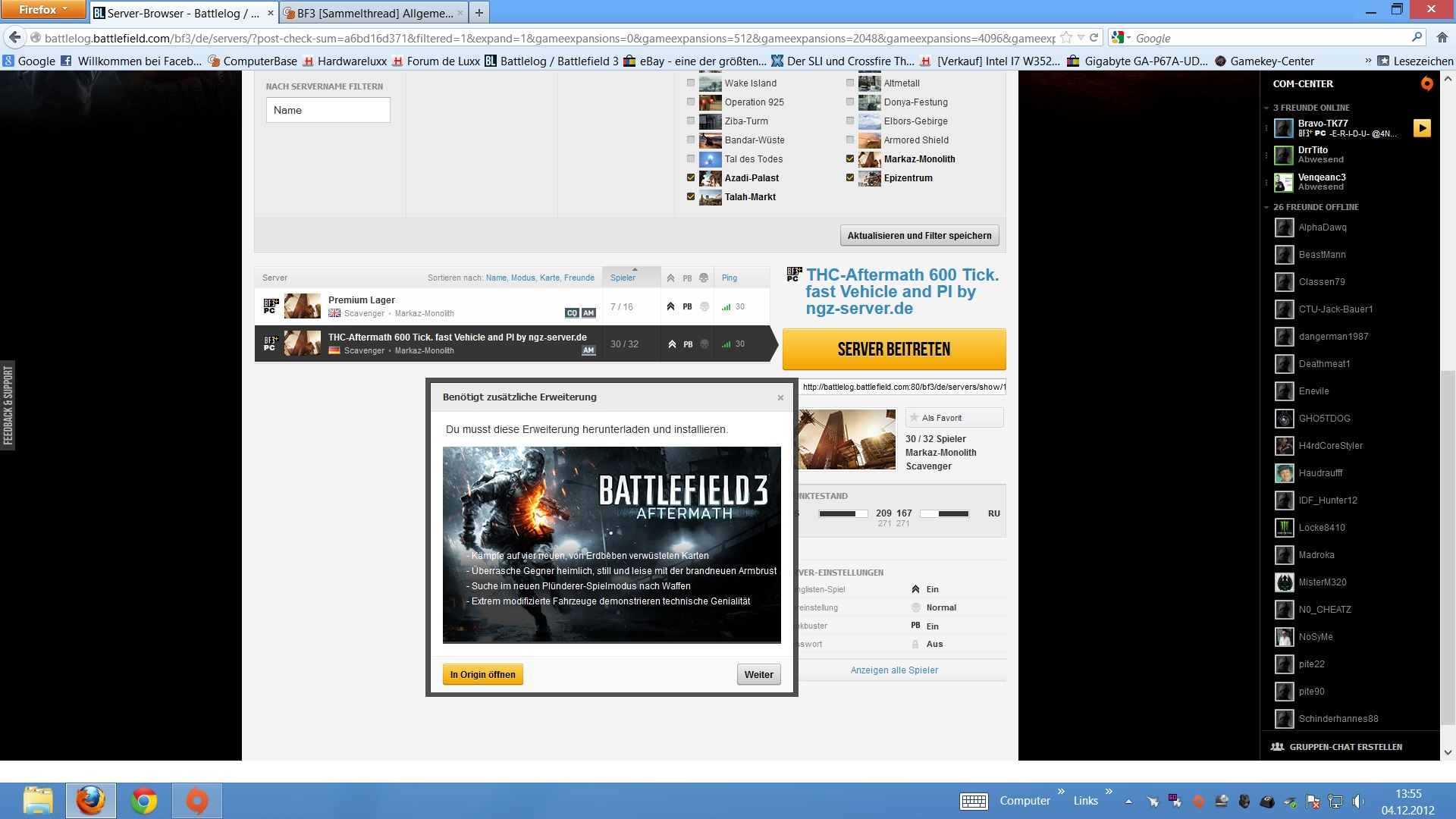Click MisterM320's avatar icon
This screenshot has height=819, width=1456.
1284,582
